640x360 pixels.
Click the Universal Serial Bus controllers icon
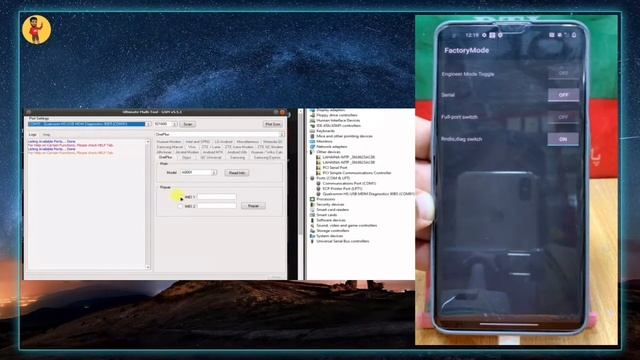click(312, 241)
